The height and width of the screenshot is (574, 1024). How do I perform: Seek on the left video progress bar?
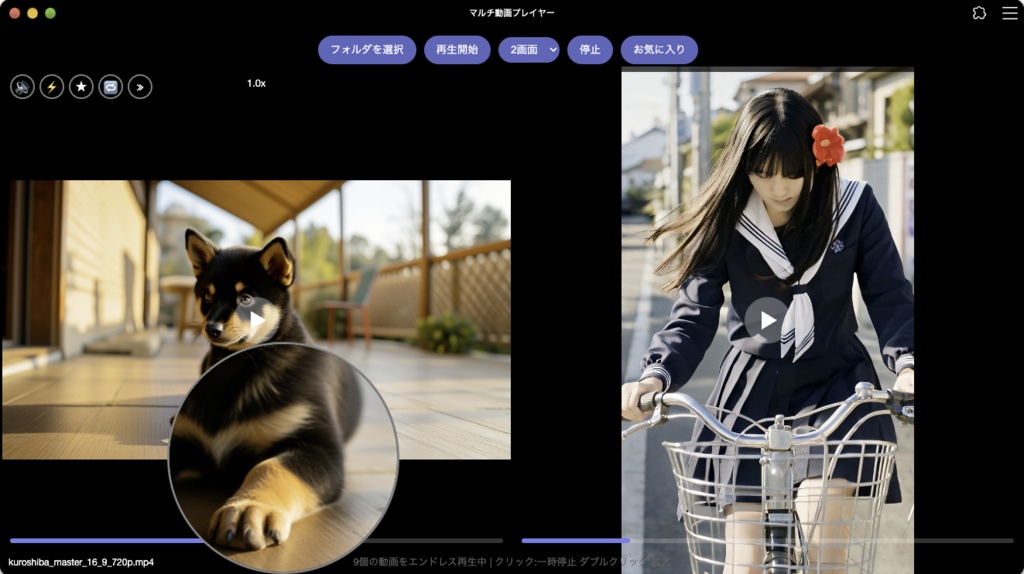[x=256, y=541]
